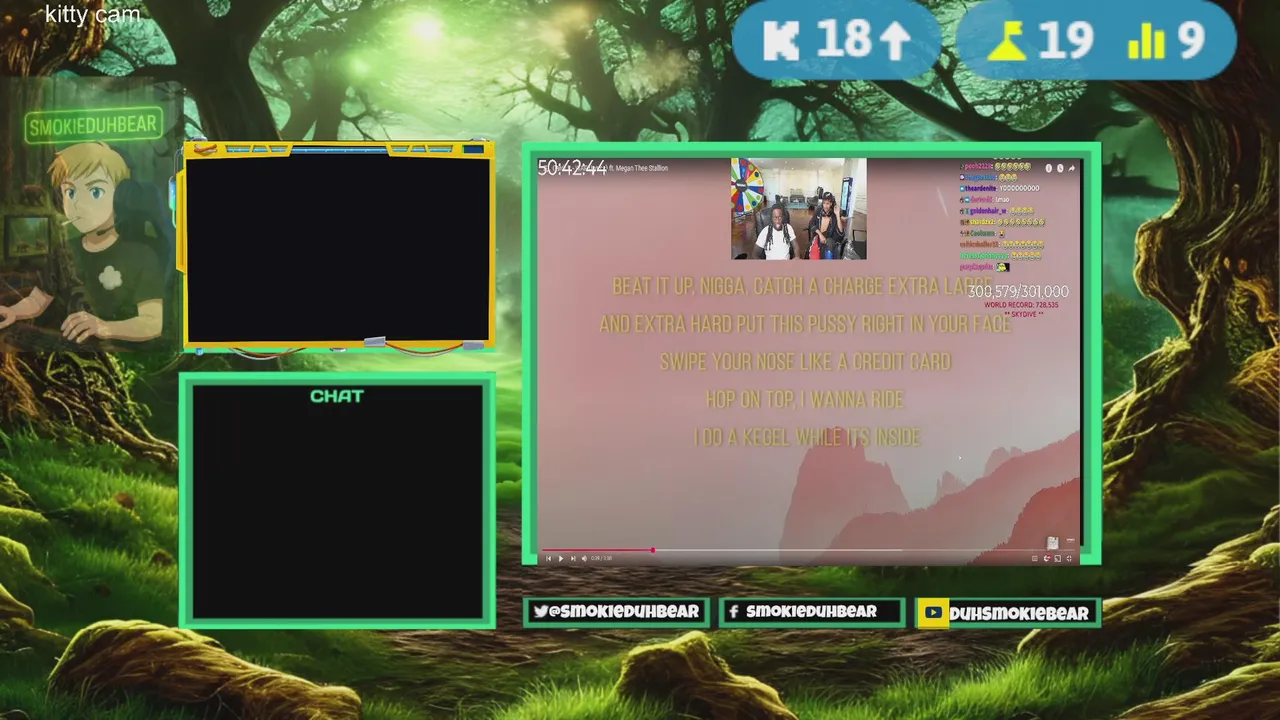Click the 50:42:44 timer text
Viewport: 1280px width, 720px height.
(572, 168)
